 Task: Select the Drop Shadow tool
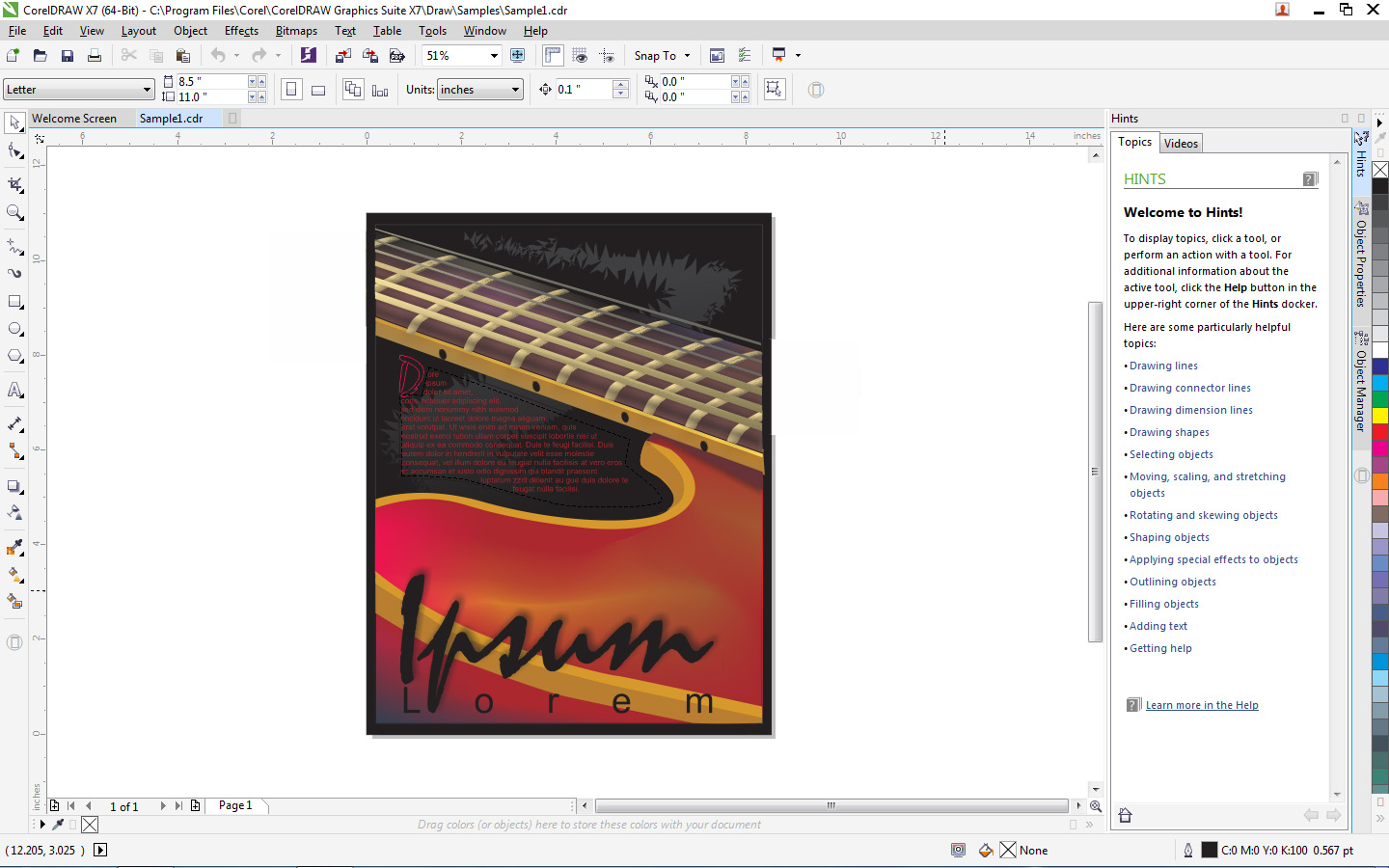click(x=14, y=486)
